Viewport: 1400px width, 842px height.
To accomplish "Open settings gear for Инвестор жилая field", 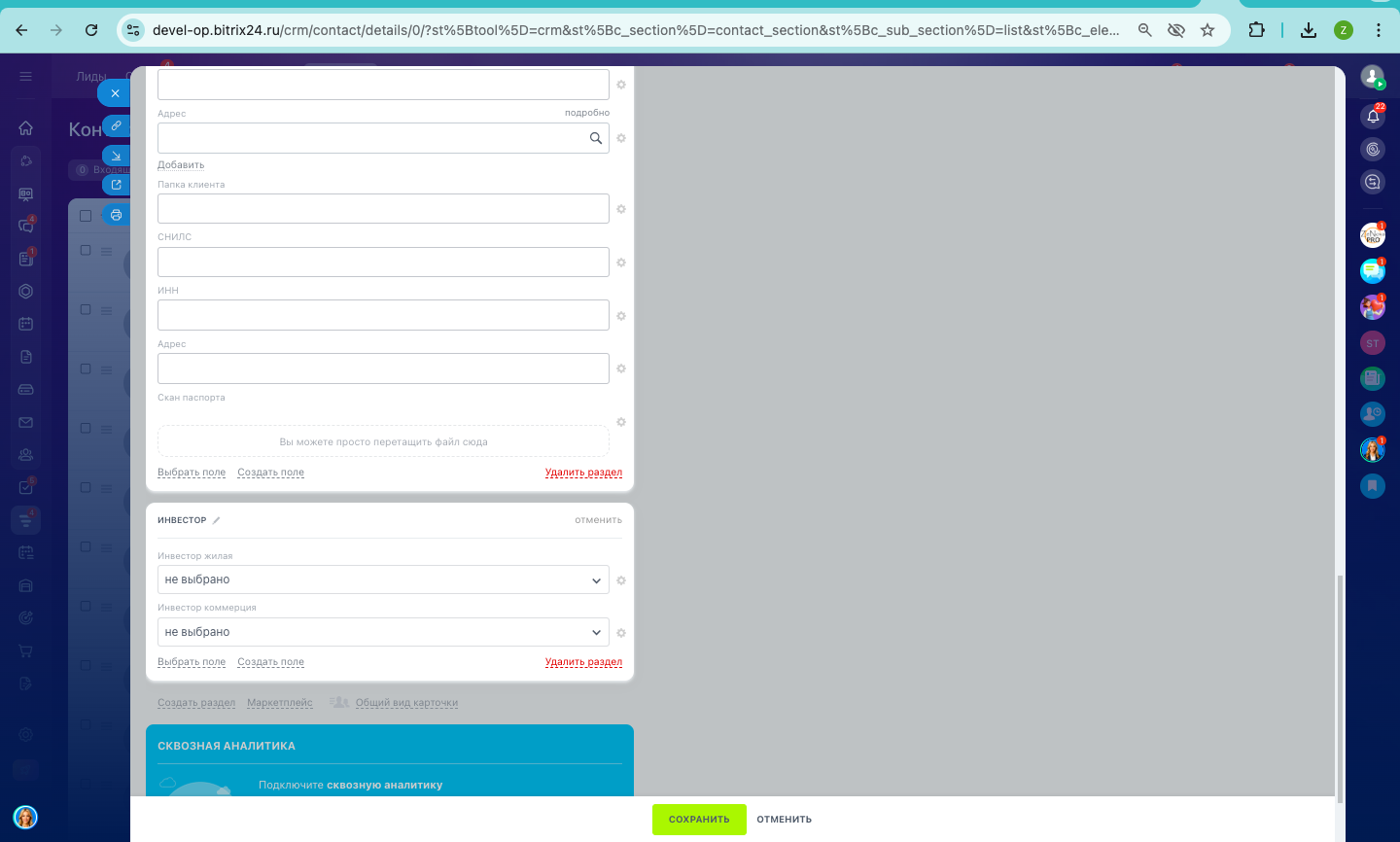I will point(621,580).
